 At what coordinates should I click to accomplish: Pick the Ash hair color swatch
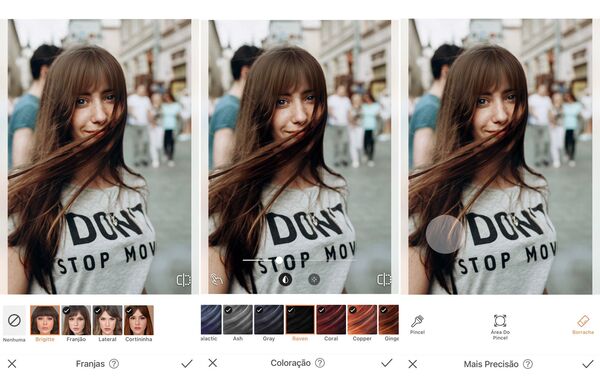238,320
